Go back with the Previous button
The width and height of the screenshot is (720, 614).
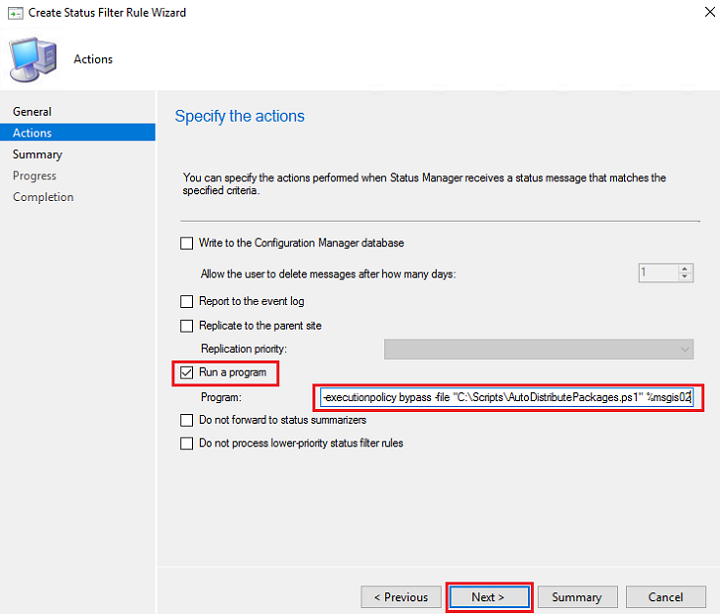pyautogui.click(x=400, y=597)
